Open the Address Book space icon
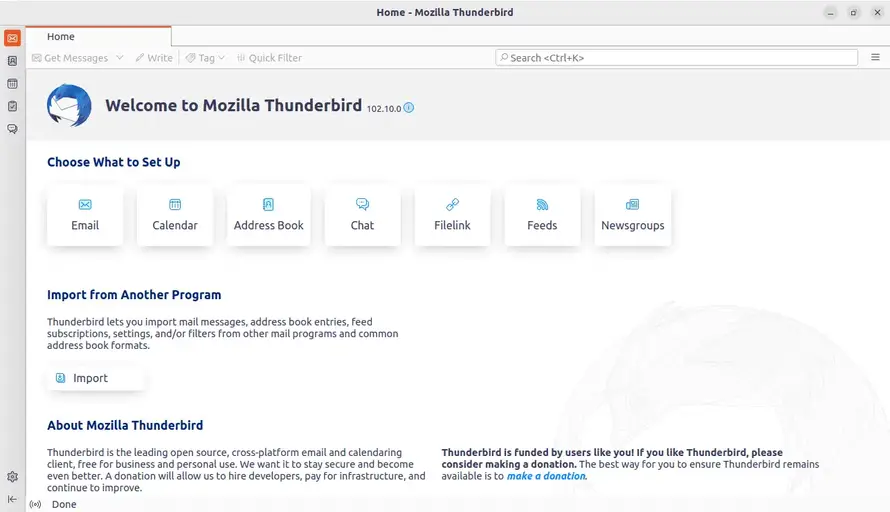Screen dimensions: 890x512 (x=12, y=61)
